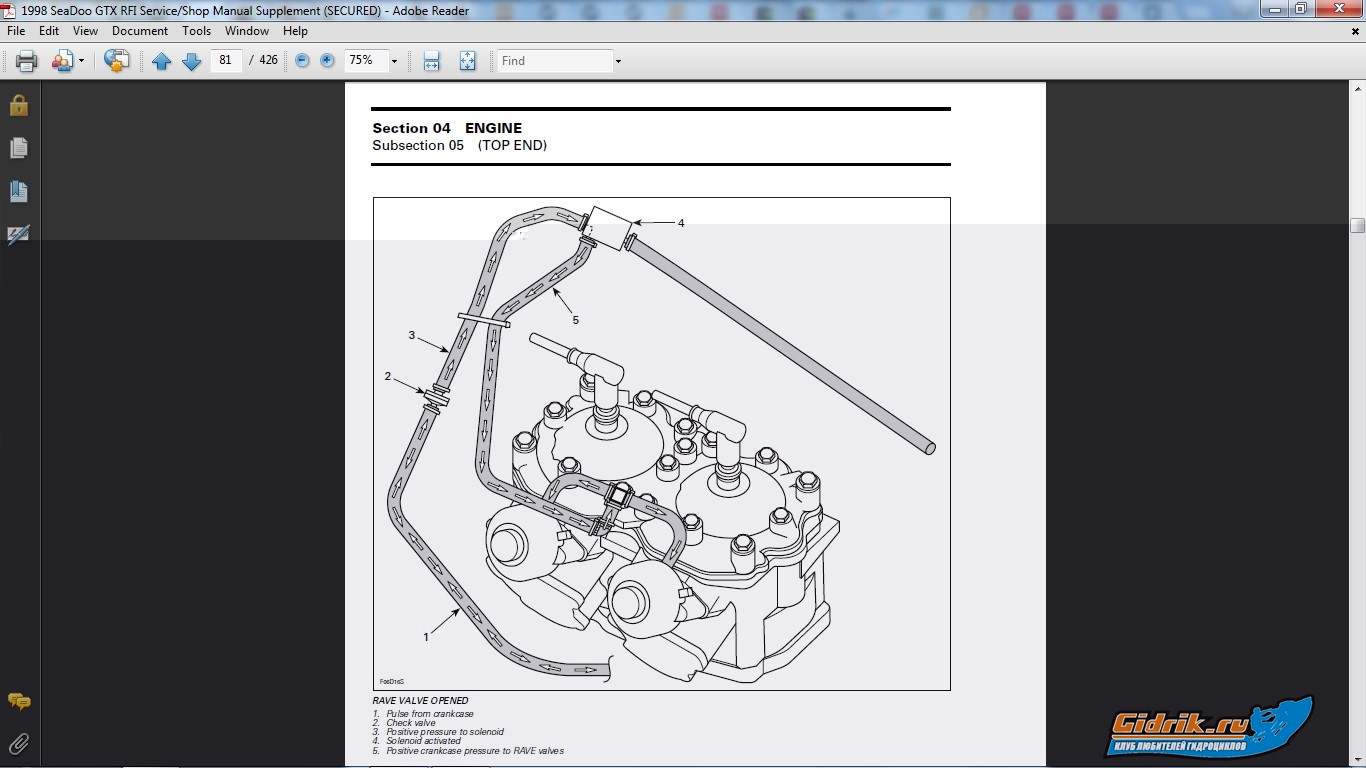Expand the 75% zoom level dropdown
Screen dimensions: 1366x768
[x=394, y=61]
